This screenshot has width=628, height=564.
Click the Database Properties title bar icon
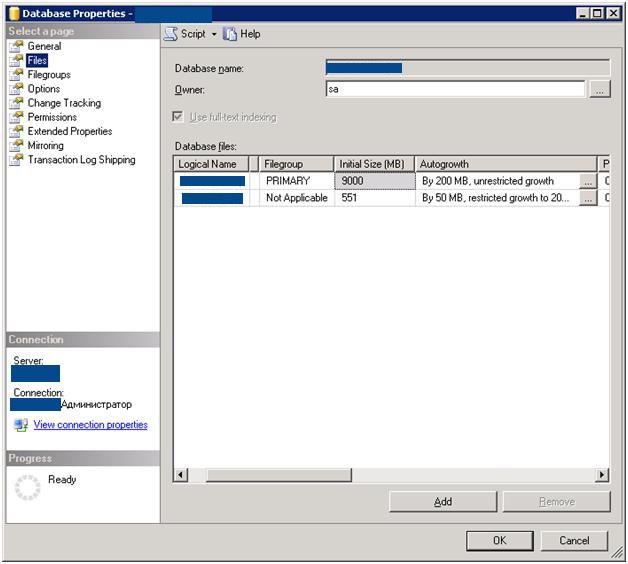[14, 13]
